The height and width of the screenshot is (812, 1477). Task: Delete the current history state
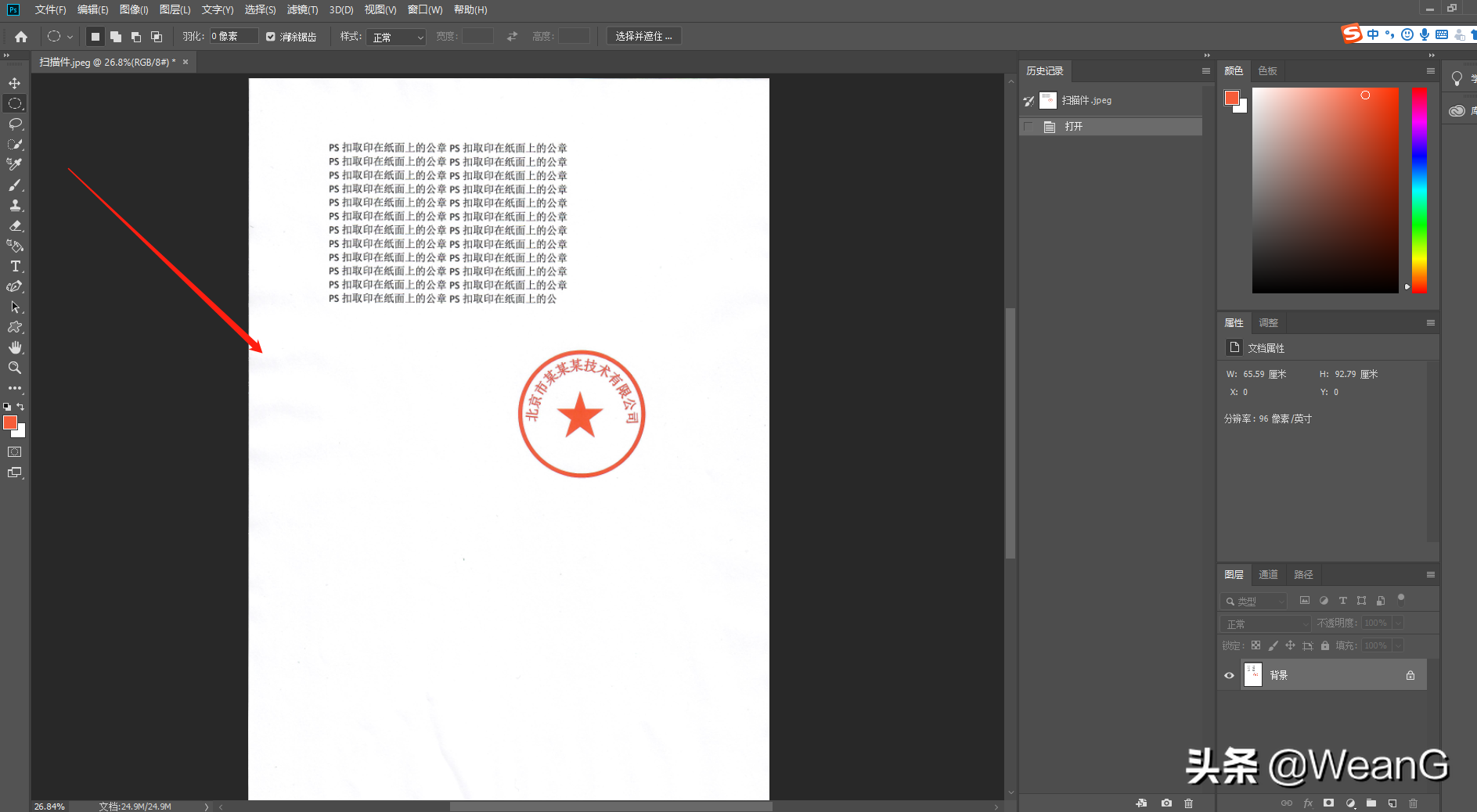pyautogui.click(x=1188, y=803)
